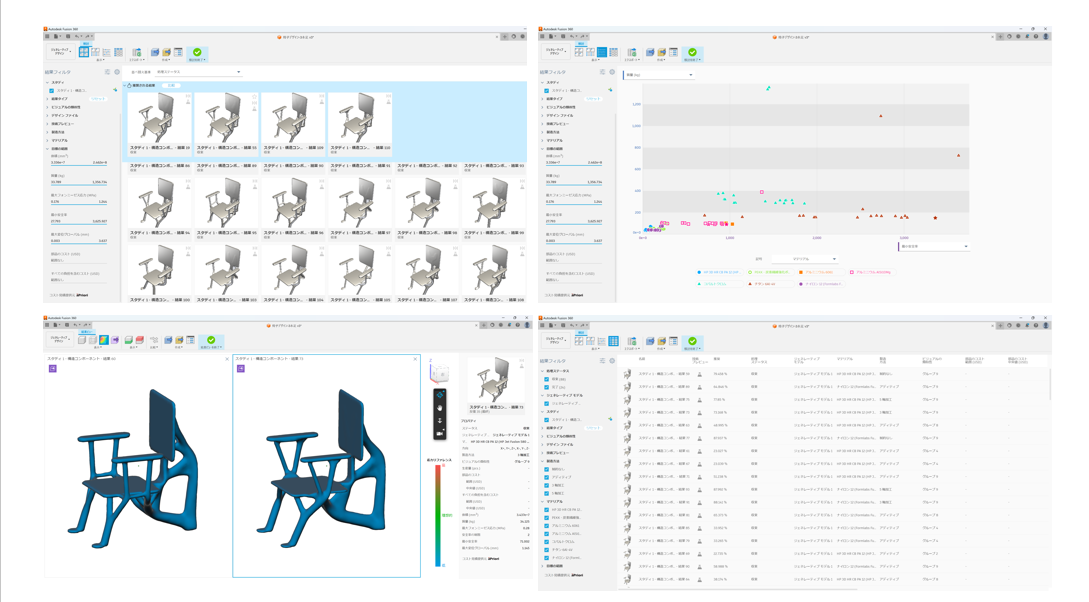Click highlighted table view icon in bottom-right window
The width and height of the screenshot is (1089, 602).
click(613, 341)
